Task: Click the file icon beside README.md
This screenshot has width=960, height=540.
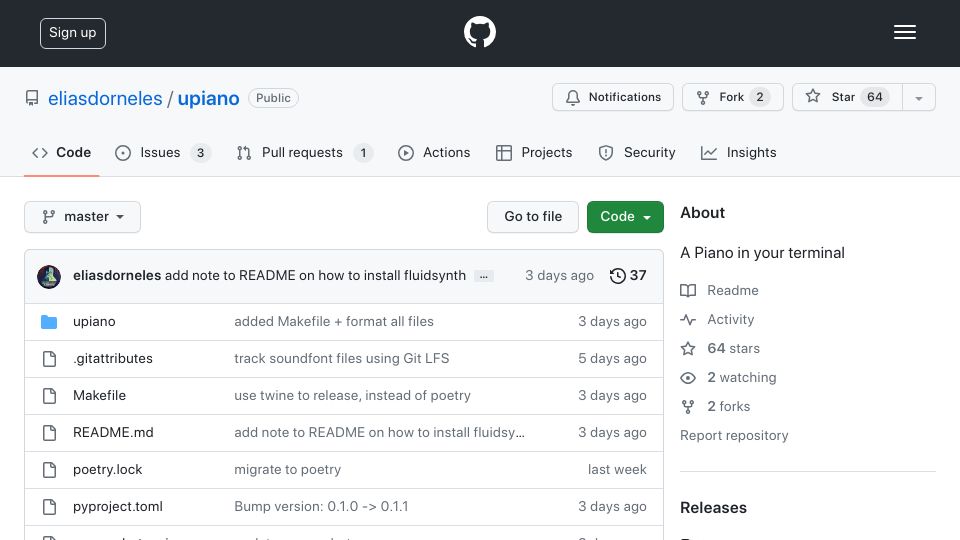Action: pyautogui.click(x=49, y=433)
